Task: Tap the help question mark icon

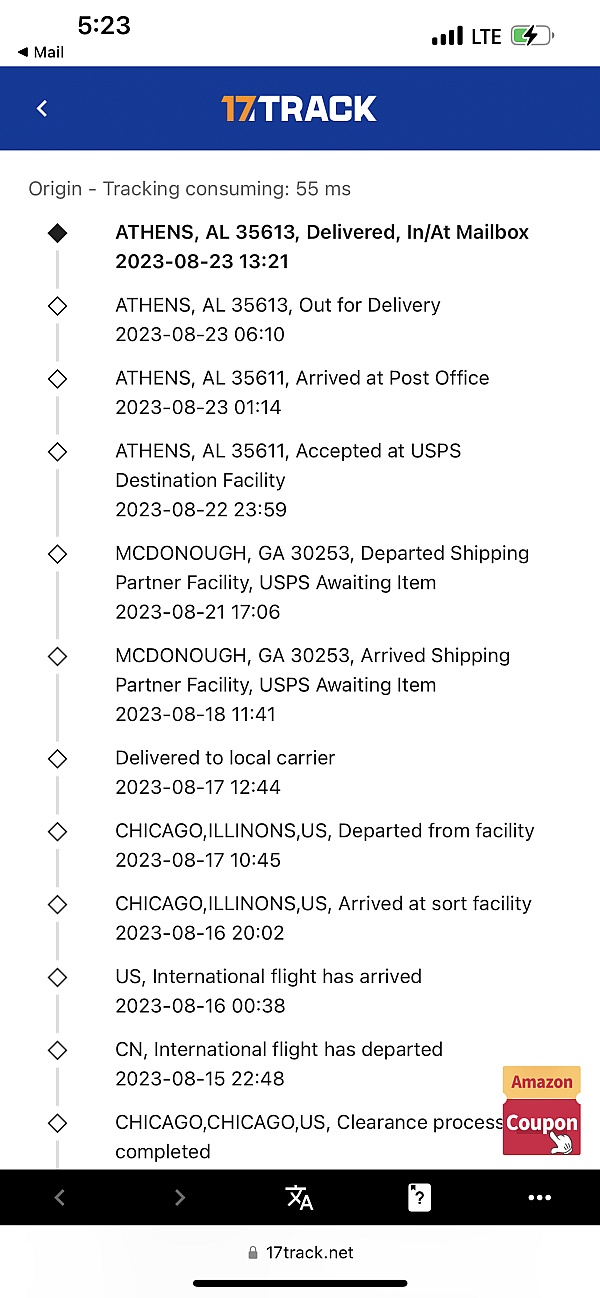Action: pos(419,1197)
